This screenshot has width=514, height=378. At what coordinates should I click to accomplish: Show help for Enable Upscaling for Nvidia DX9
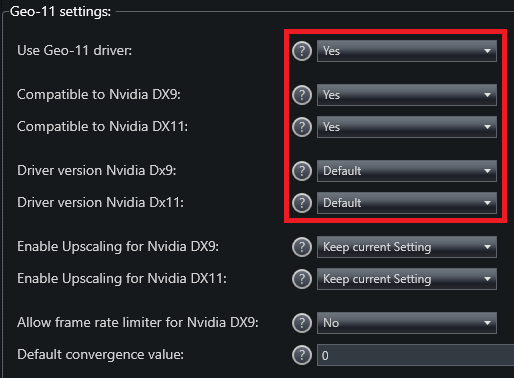click(x=302, y=247)
